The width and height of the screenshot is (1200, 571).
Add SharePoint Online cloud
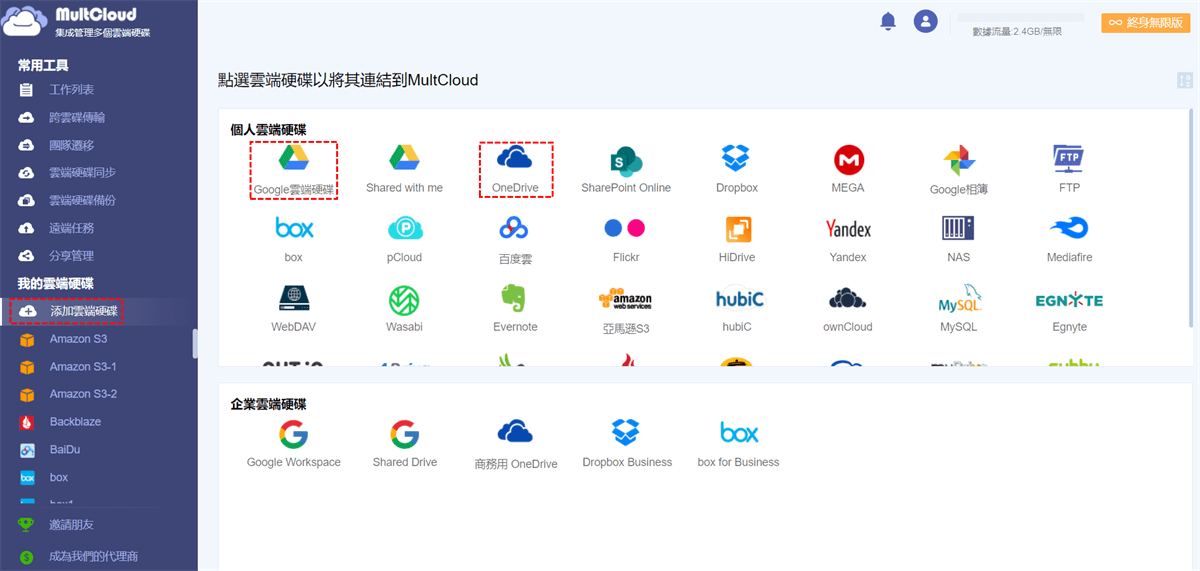626,170
